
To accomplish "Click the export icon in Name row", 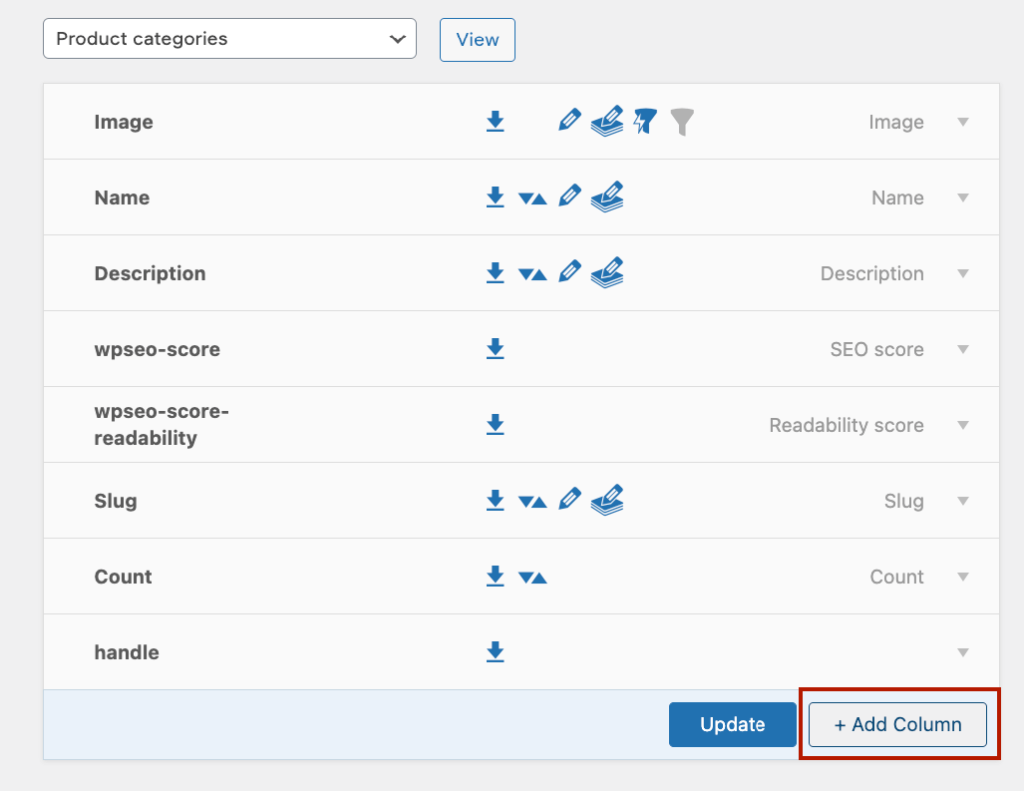I will (x=495, y=197).
